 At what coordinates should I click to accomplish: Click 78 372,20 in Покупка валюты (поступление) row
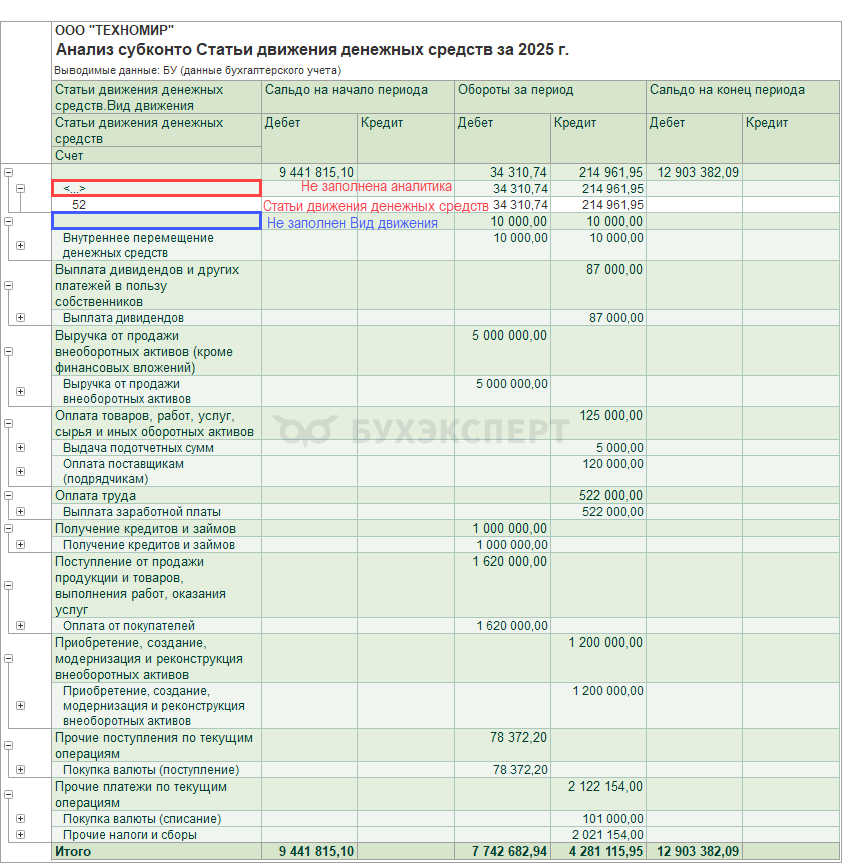coord(520,769)
